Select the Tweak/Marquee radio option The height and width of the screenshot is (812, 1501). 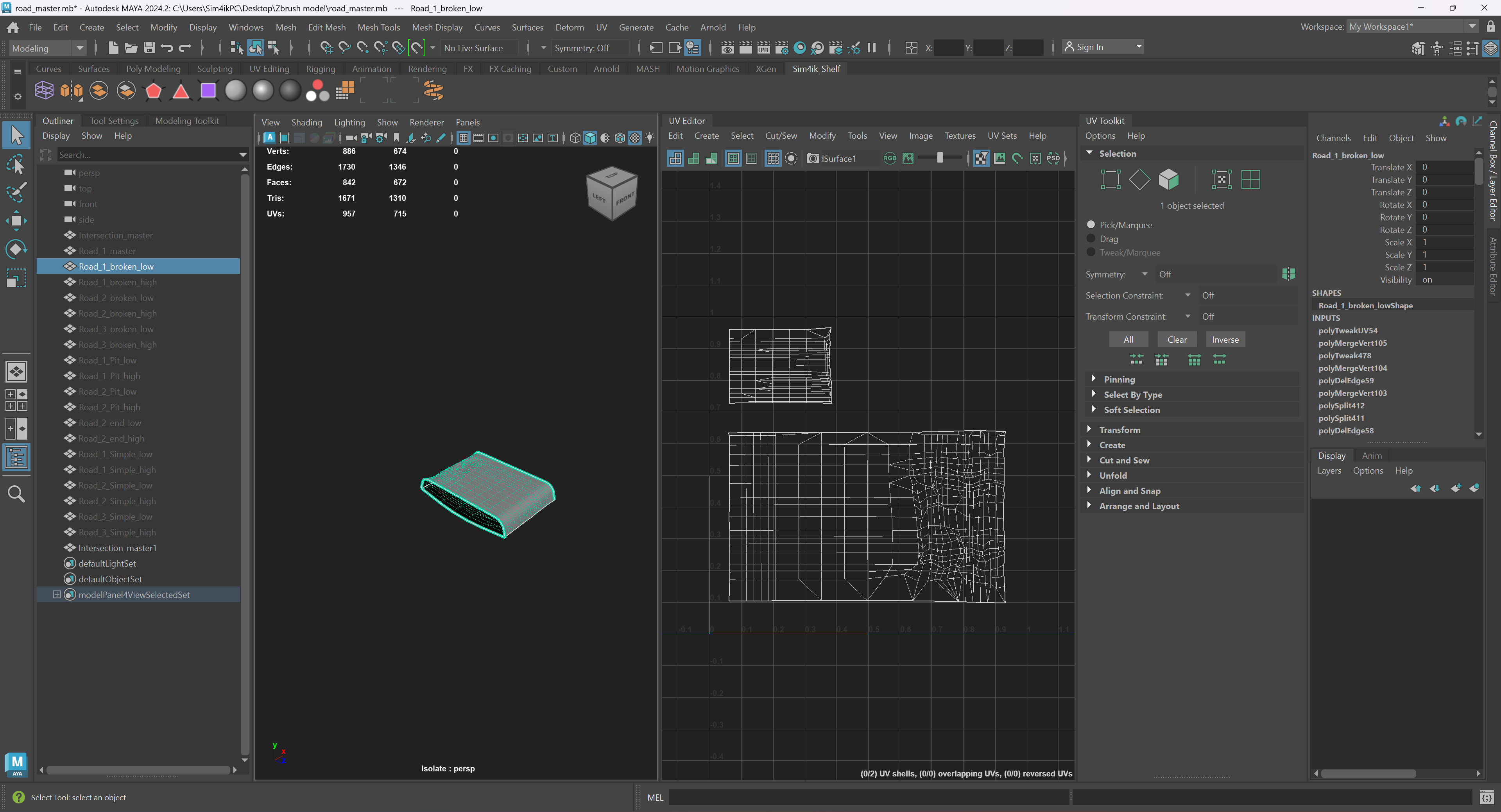(x=1091, y=252)
